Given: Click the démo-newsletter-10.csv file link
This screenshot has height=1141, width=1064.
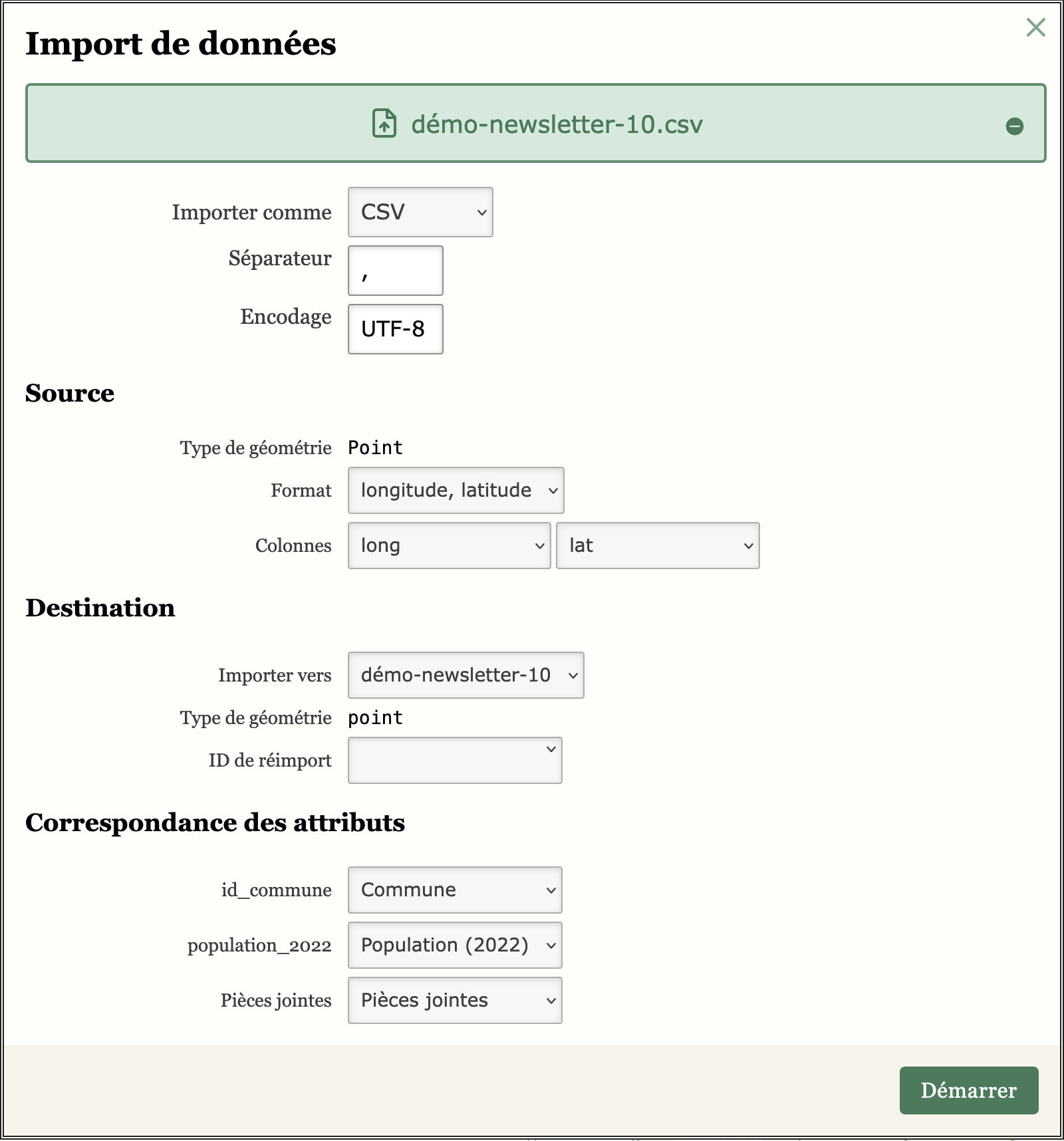Looking at the screenshot, I should click(x=557, y=124).
